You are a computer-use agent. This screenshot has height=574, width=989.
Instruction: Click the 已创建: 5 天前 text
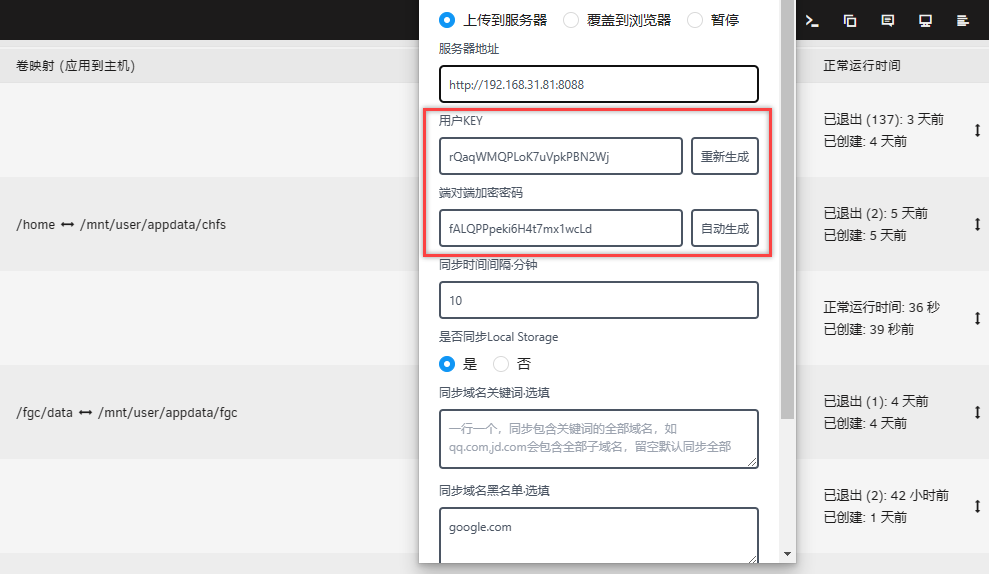[865, 235]
